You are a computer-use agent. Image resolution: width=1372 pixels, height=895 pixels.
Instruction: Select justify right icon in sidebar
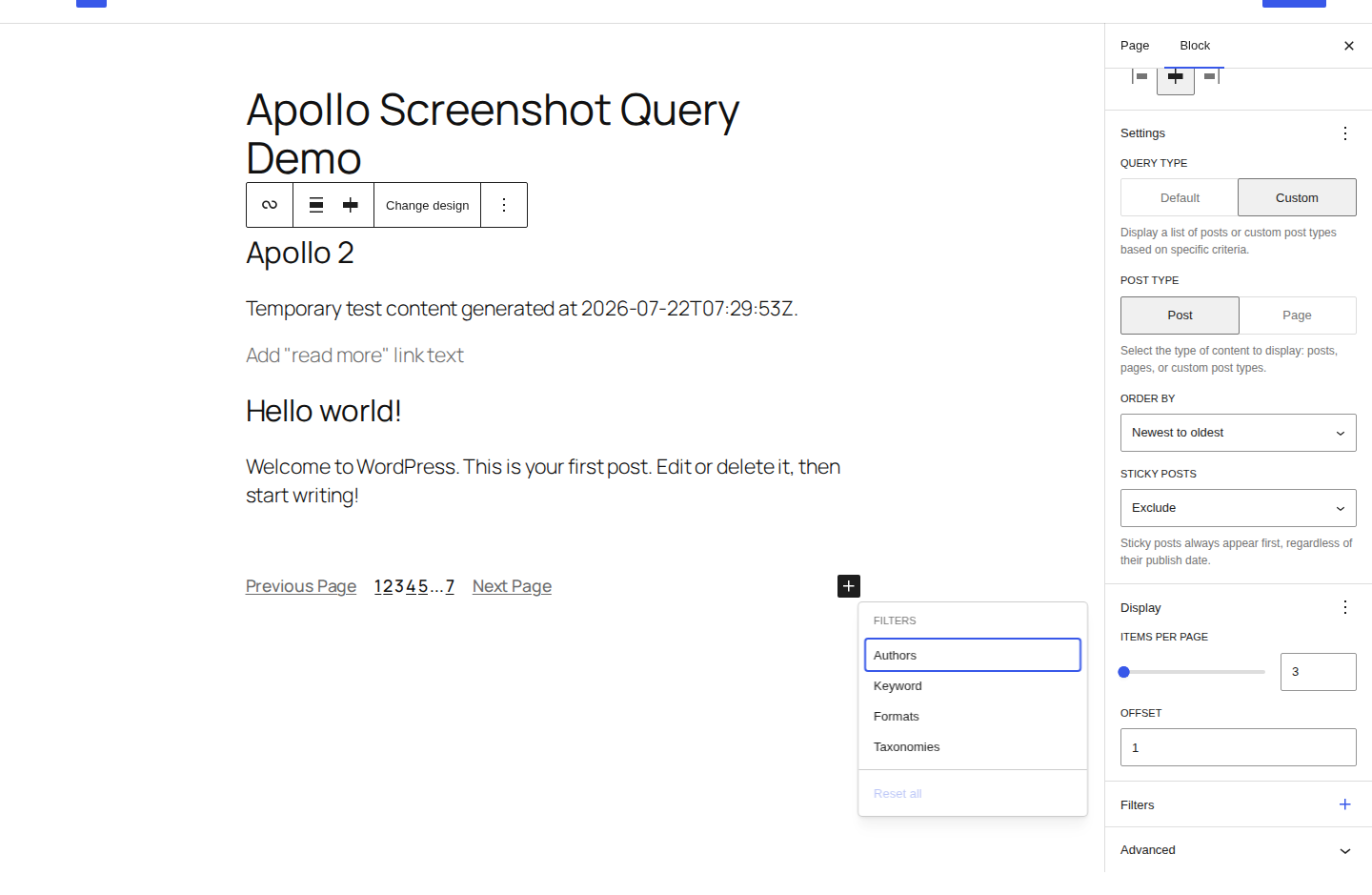1211,76
